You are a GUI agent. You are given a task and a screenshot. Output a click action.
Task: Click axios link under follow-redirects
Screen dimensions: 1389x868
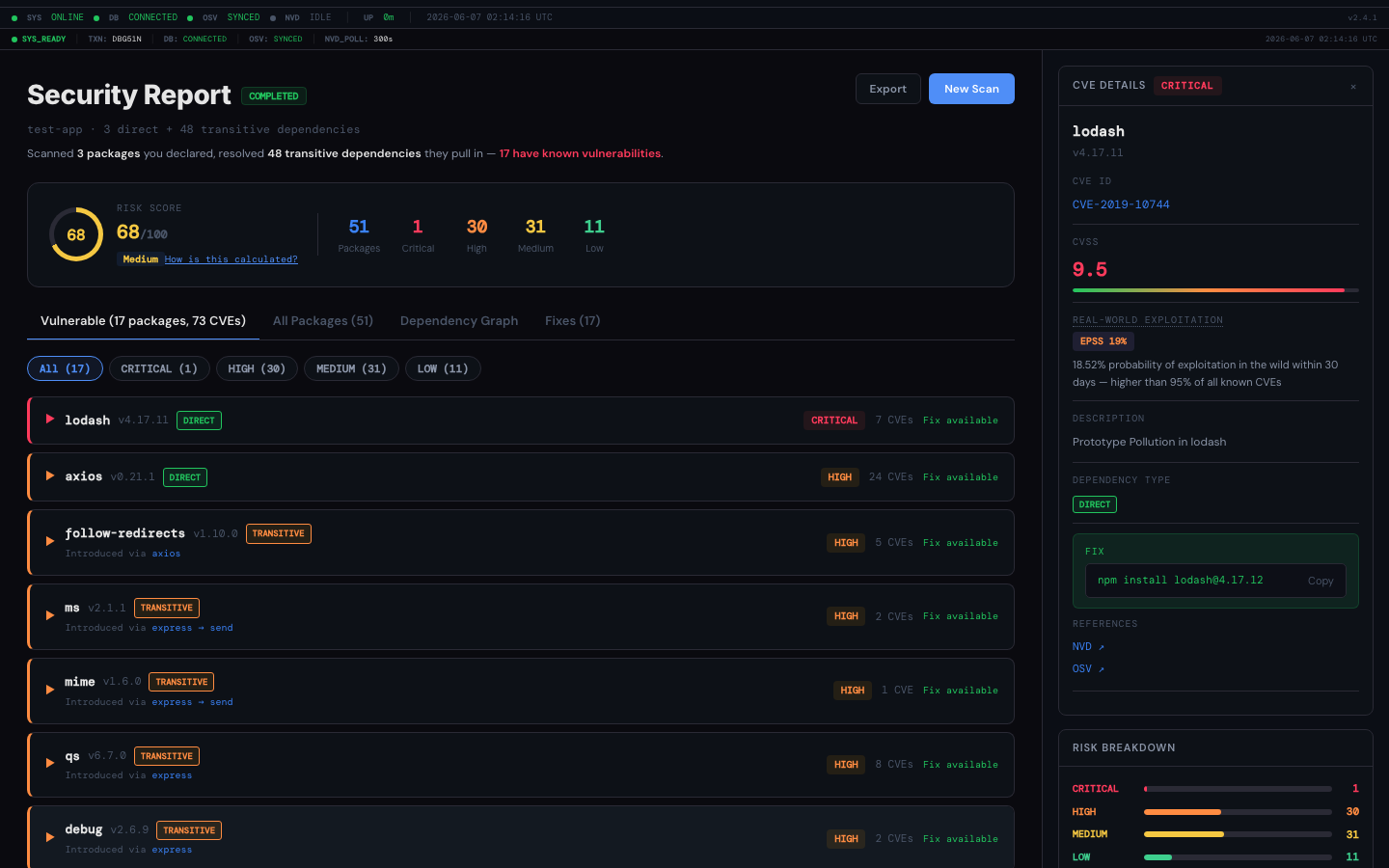click(x=166, y=554)
